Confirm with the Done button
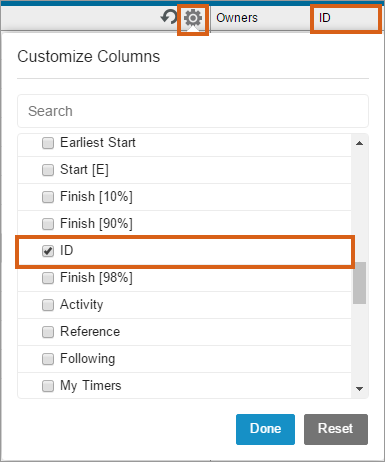 tap(265, 429)
